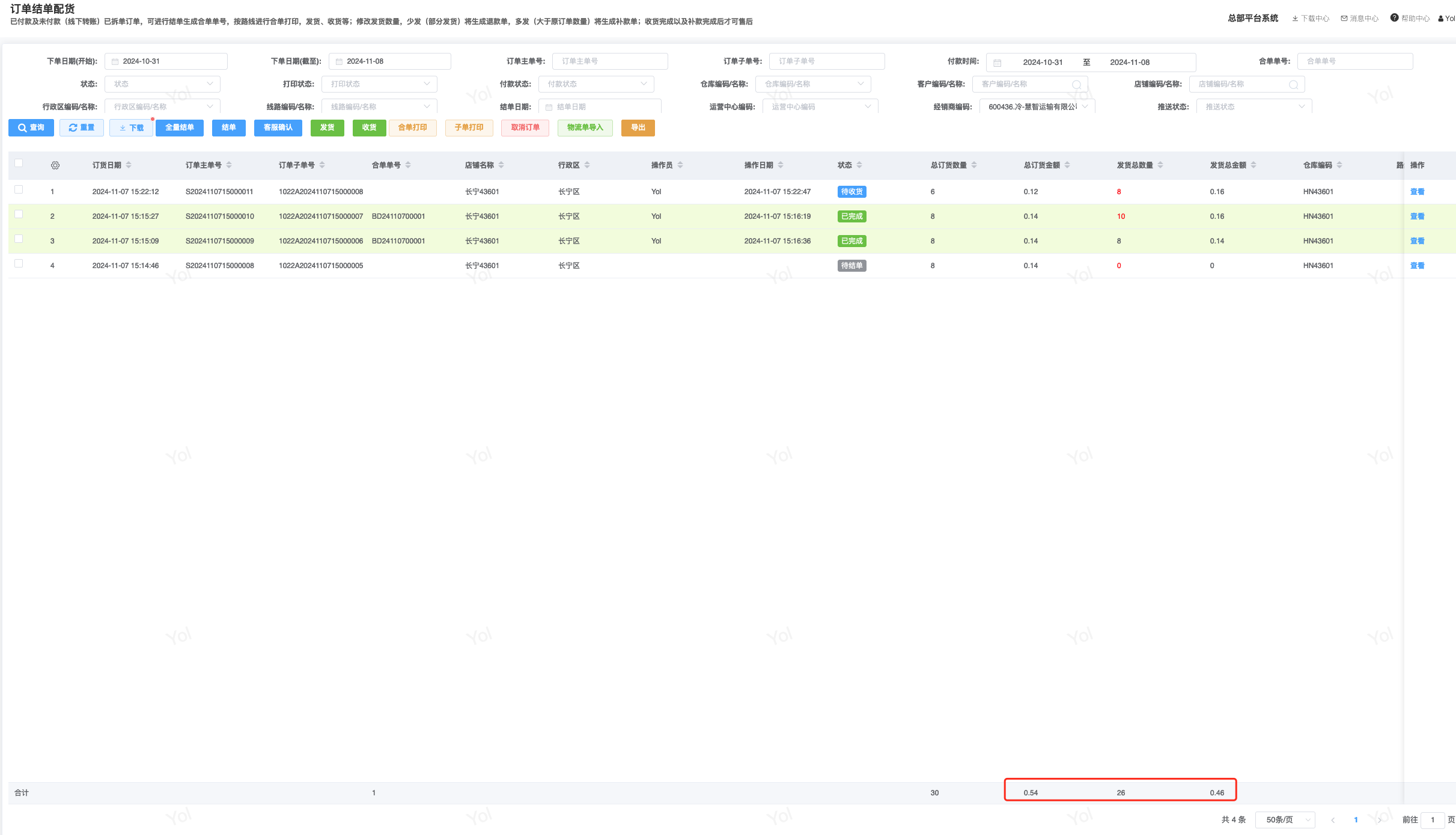Screen dimensions: 1456x835
Task: Sort by 总订货金额 column arrows
Action: (1067, 165)
